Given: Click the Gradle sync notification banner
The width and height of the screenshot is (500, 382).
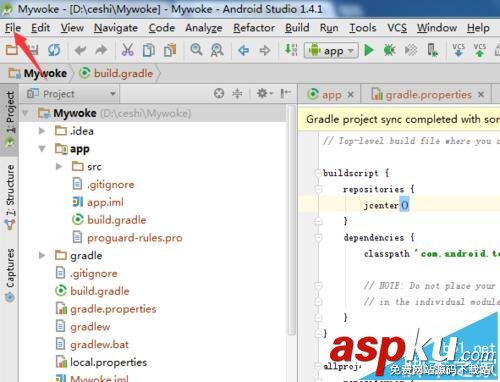Looking at the screenshot, I should point(399,119).
